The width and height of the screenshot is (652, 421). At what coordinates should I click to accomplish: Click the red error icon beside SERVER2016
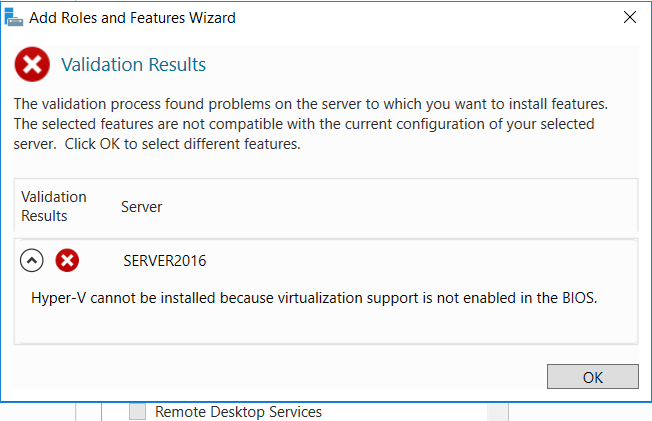click(67, 260)
